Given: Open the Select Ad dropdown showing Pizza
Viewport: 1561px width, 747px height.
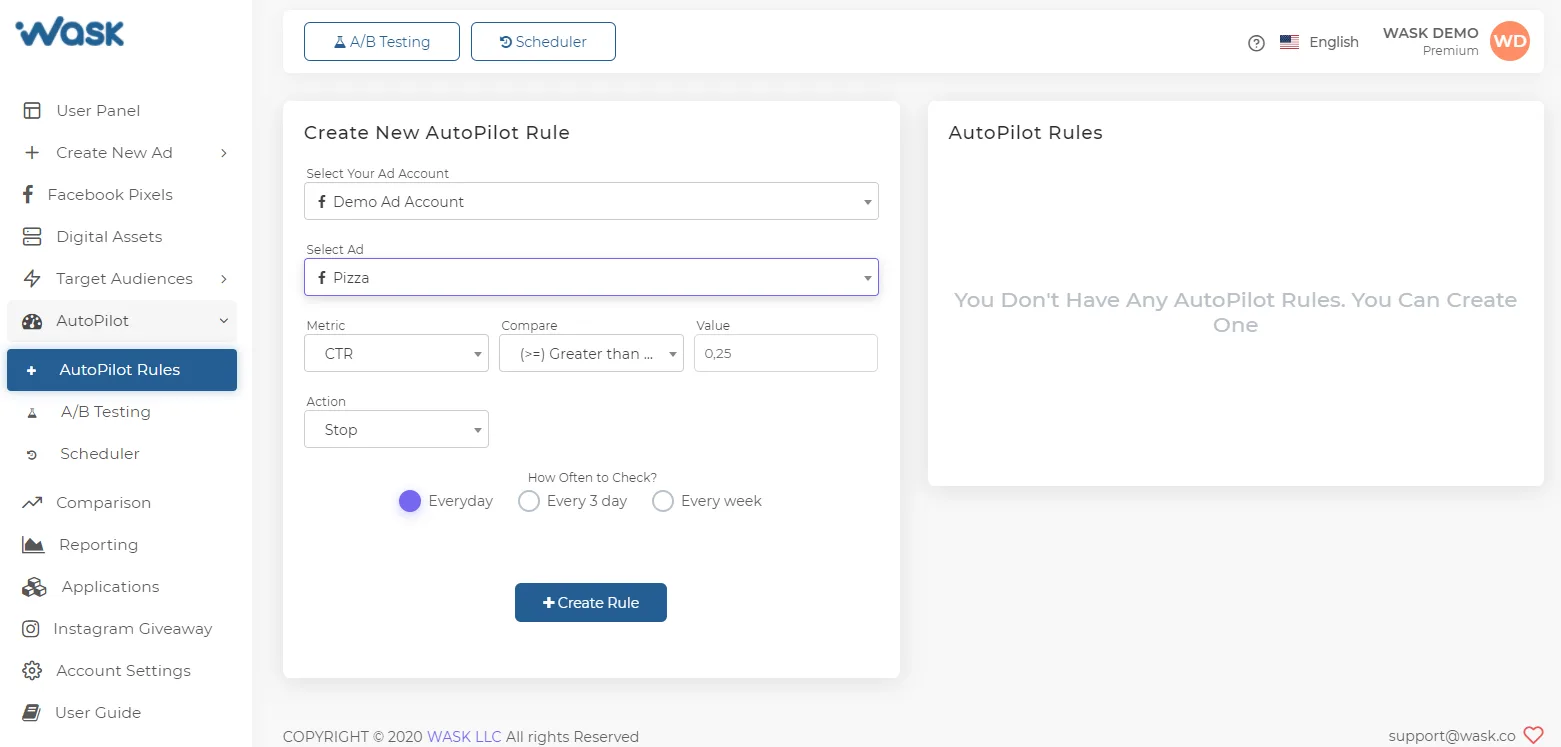Looking at the screenshot, I should 591,277.
